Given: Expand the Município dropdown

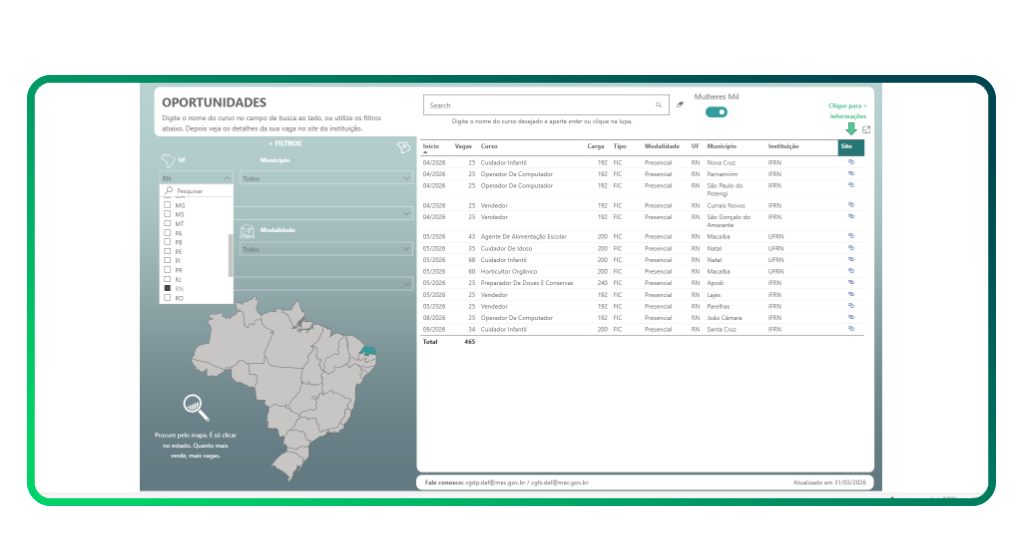Looking at the screenshot, I should [405, 178].
